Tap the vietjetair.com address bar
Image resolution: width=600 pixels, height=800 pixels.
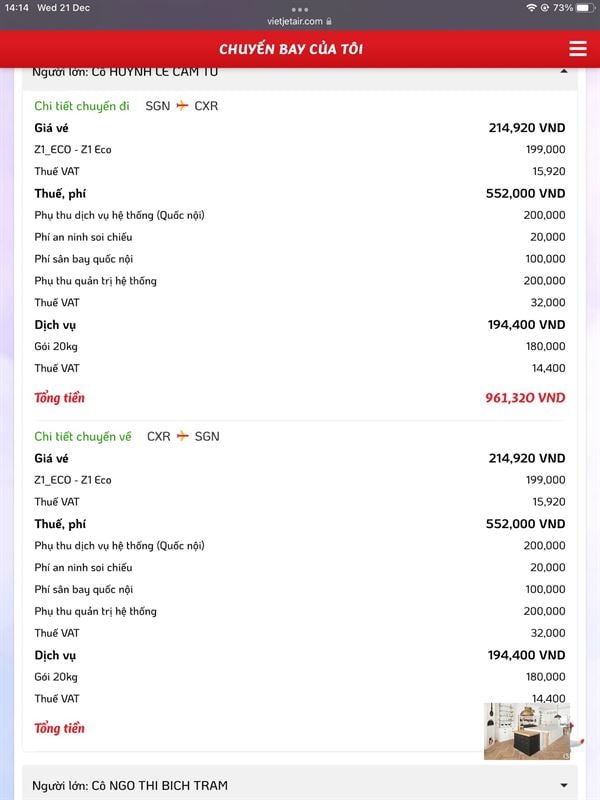tap(296, 21)
